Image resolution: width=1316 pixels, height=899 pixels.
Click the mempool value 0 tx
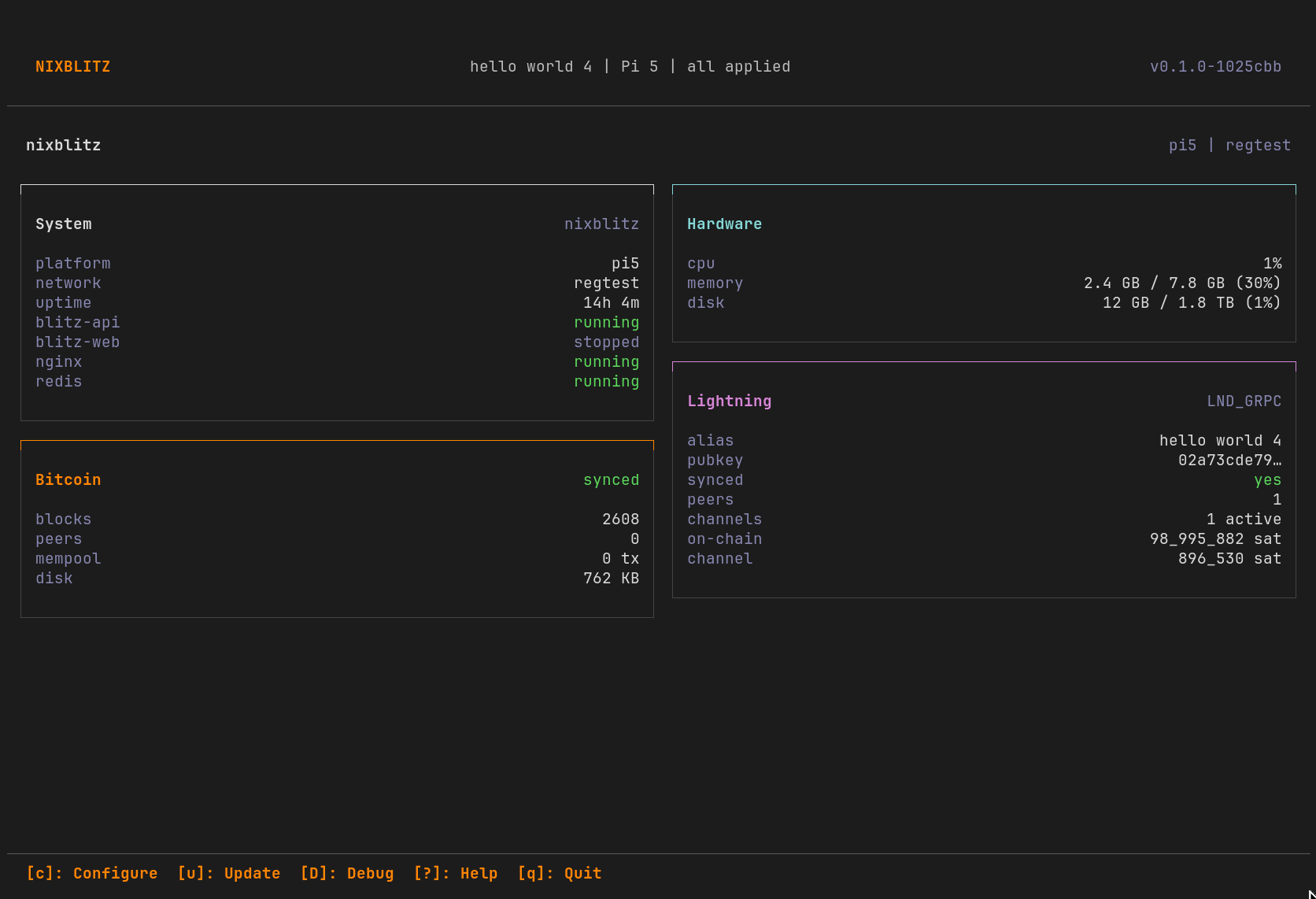pos(621,559)
